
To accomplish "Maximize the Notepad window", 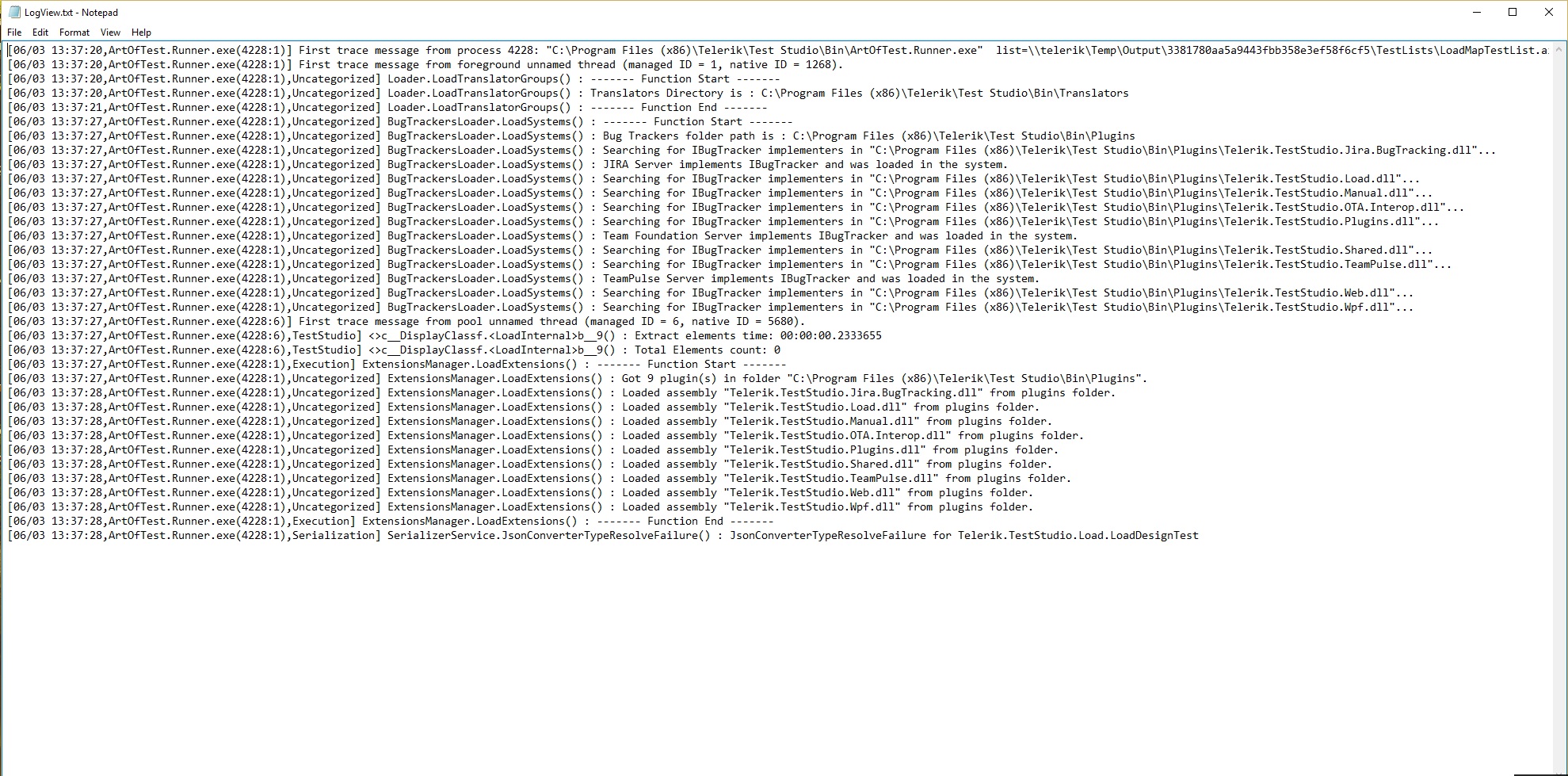I will point(1513,13).
